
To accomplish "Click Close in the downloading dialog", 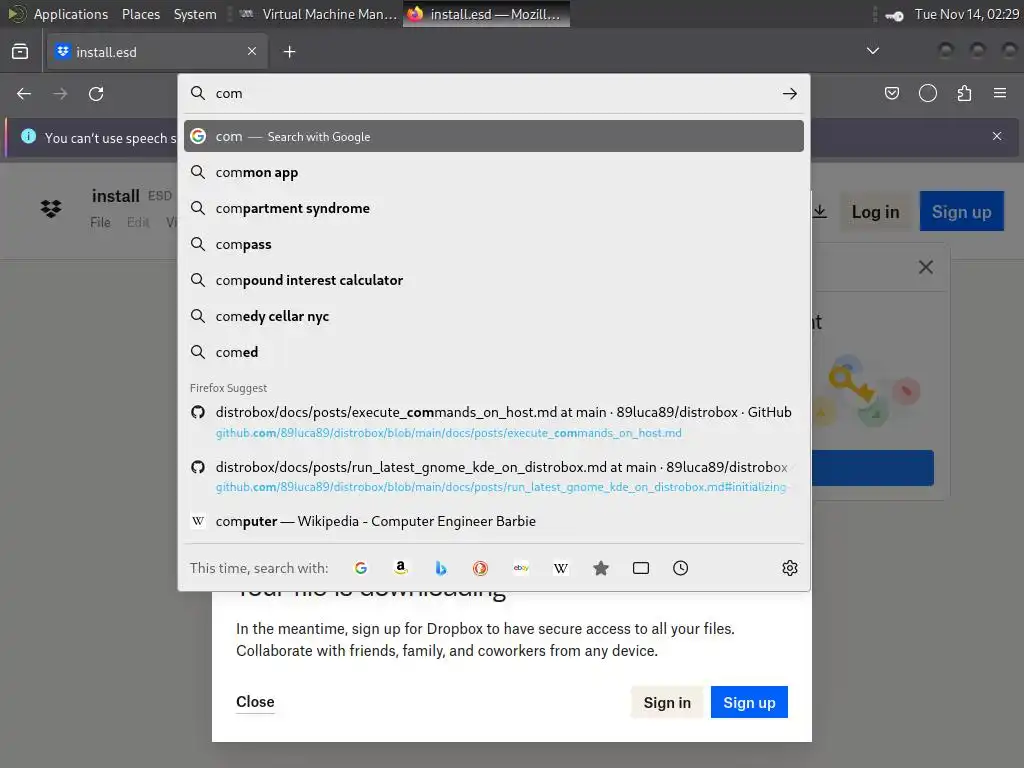I will point(255,702).
